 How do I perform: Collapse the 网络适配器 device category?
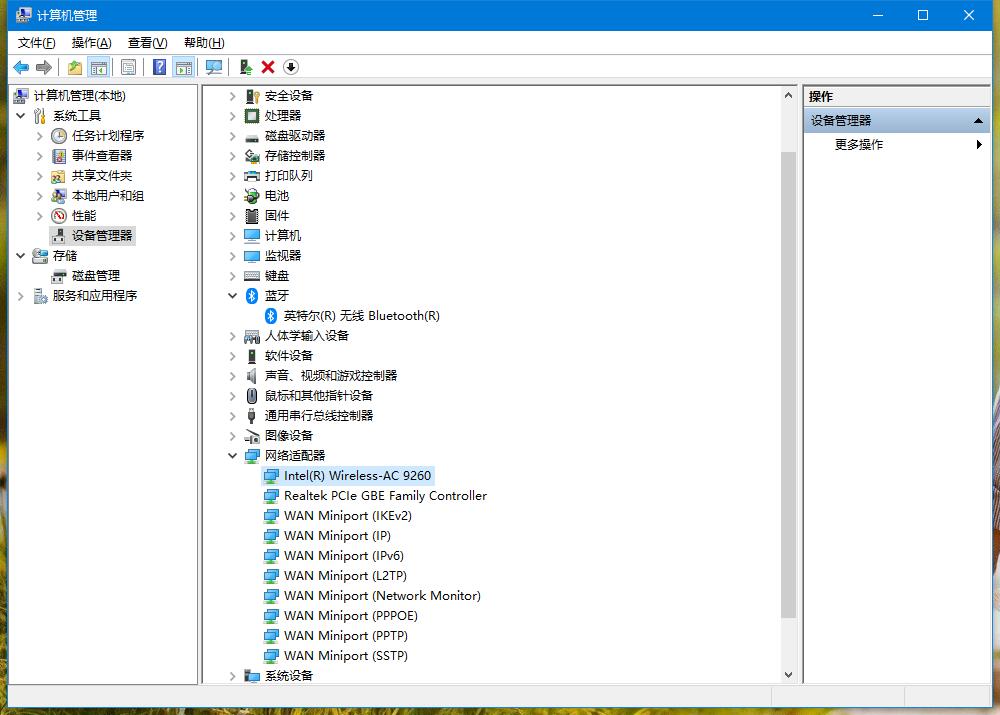pyautogui.click(x=233, y=455)
